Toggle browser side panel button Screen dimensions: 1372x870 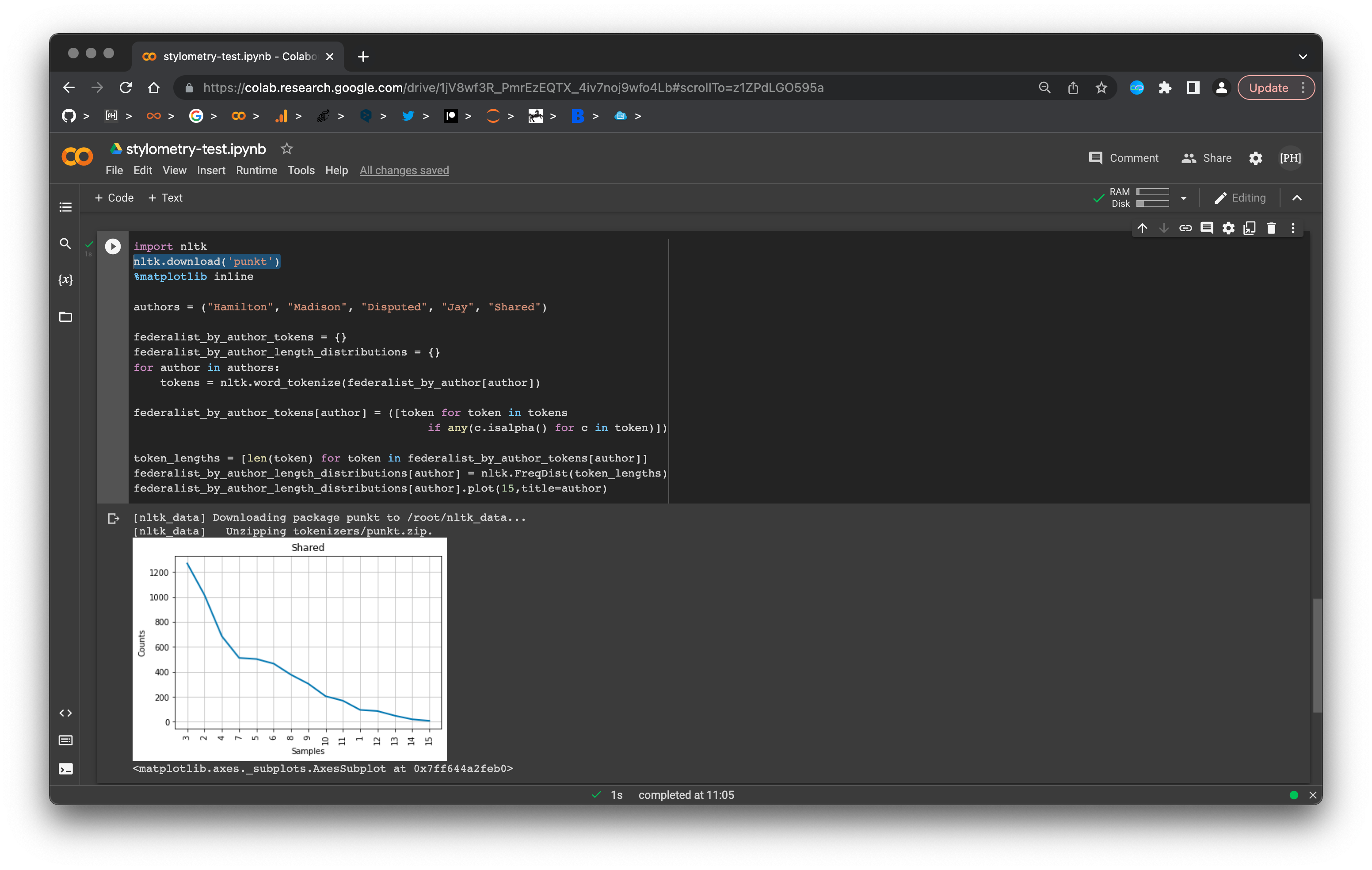coord(1193,88)
